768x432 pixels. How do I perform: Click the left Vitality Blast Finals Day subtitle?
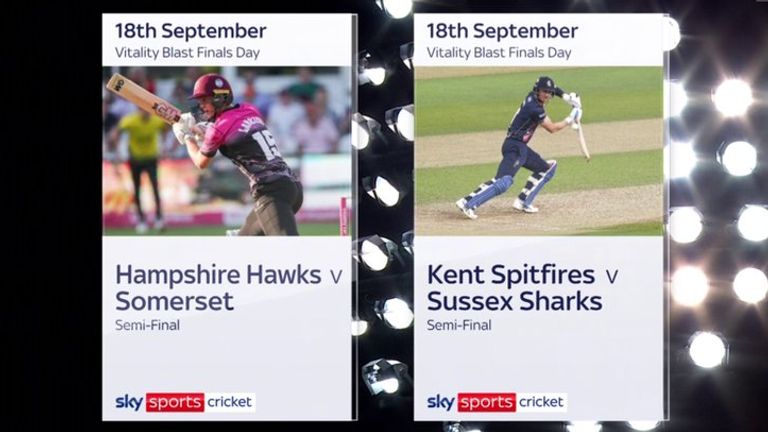188,52
